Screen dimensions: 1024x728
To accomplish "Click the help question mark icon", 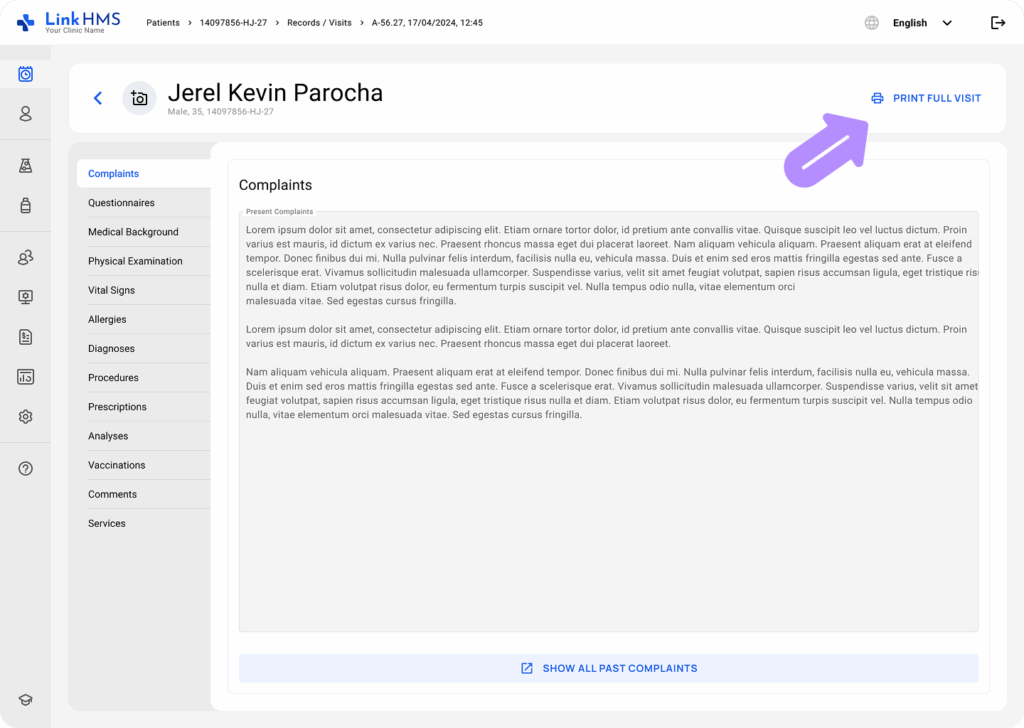I will 26,468.
